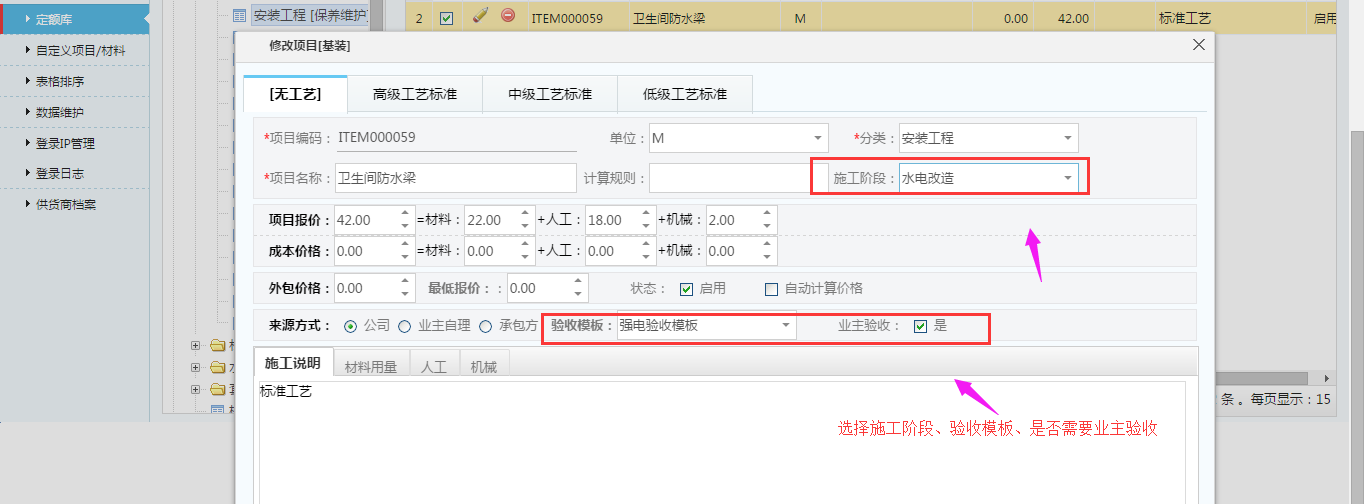The width and height of the screenshot is (1364, 504).
Task: Open the 验收模板 dropdown
Action: pyautogui.click(x=786, y=326)
